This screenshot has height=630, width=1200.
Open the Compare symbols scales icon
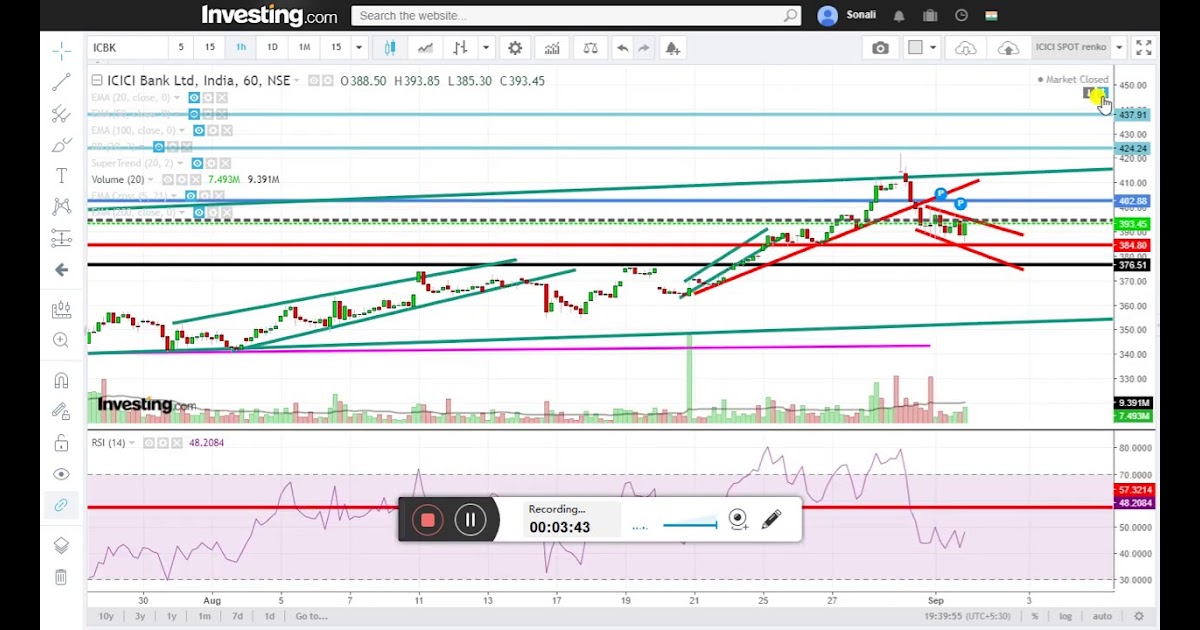pyautogui.click(x=590, y=48)
